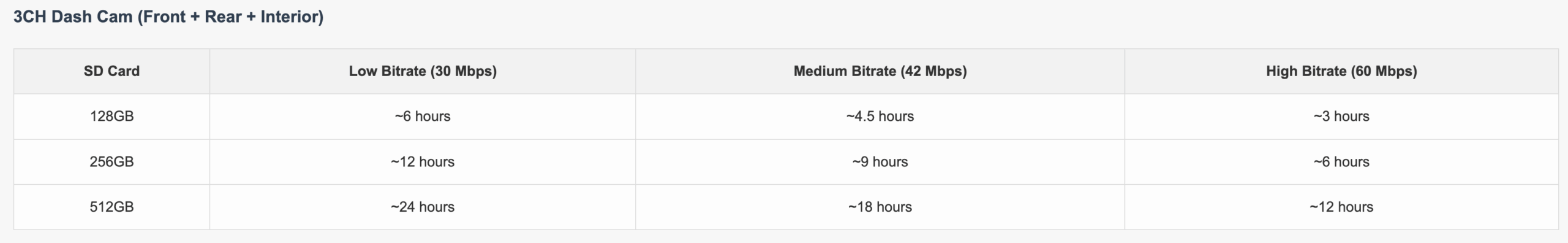Click the ~18 hours cell
Image resolution: width=1568 pixels, height=243 pixels.
(x=880, y=207)
